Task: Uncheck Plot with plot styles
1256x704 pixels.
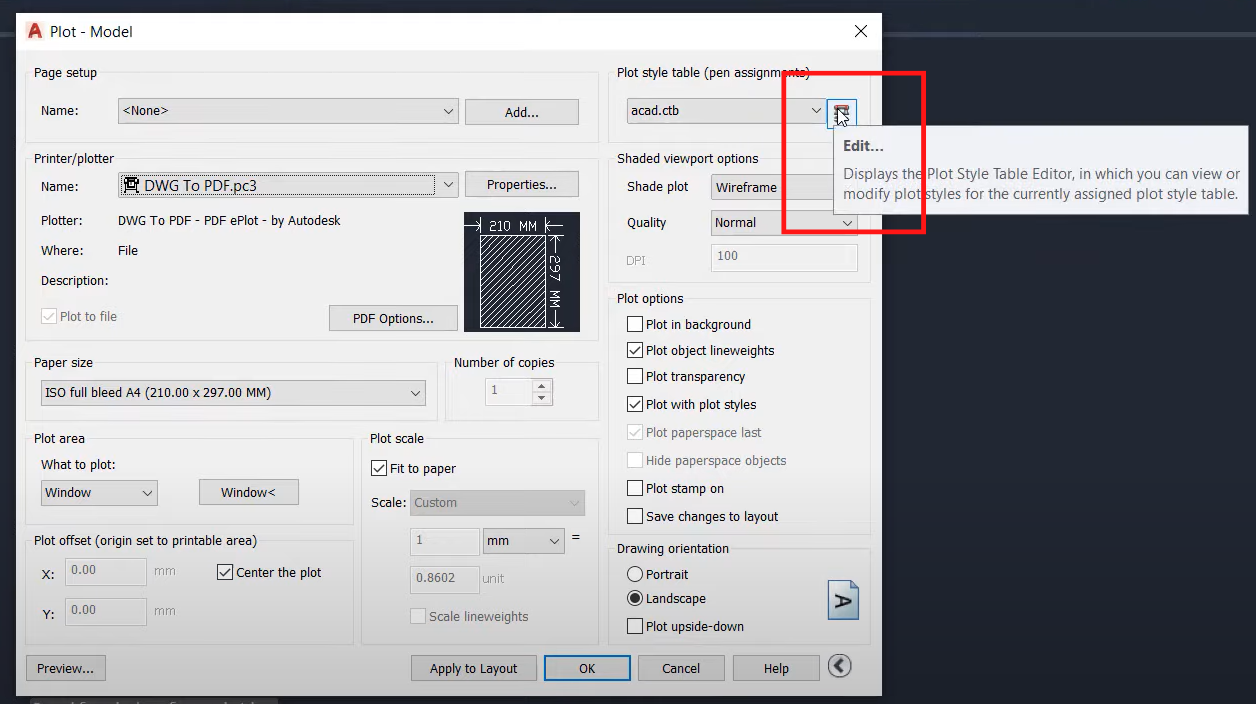Action: point(634,404)
